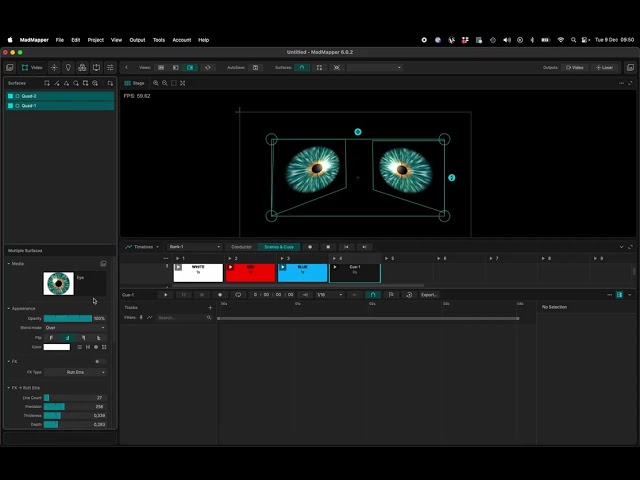The image size is (640, 480).
Task: Click the stop button beside Scenes & Cues
Action: click(328, 247)
